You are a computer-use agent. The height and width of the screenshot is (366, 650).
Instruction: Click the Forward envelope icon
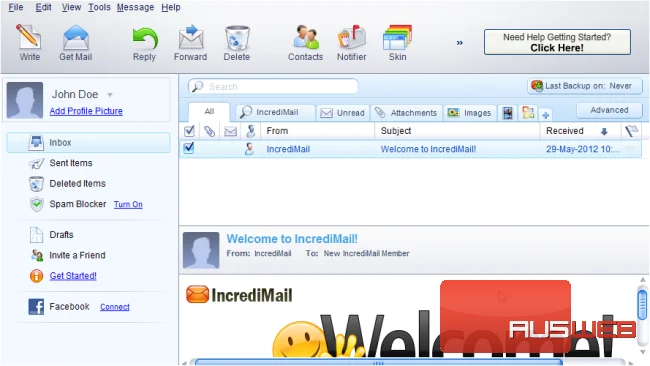click(191, 37)
